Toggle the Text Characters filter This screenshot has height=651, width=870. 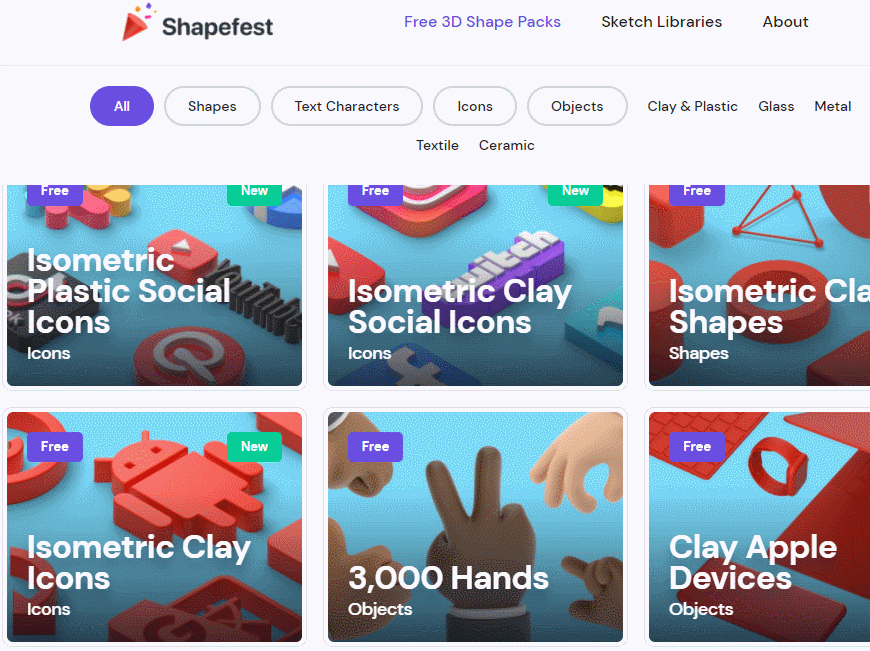tap(347, 106)
